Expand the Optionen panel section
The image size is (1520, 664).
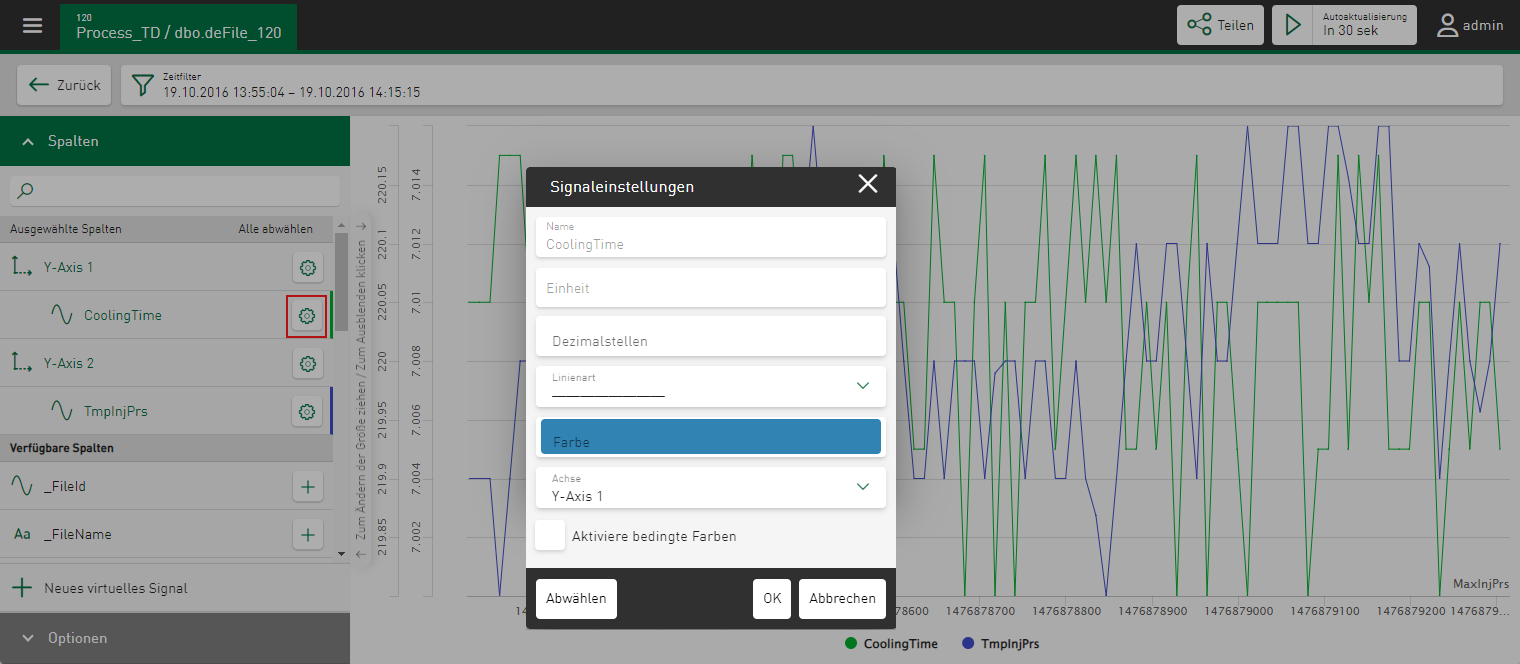coord(175,638)
